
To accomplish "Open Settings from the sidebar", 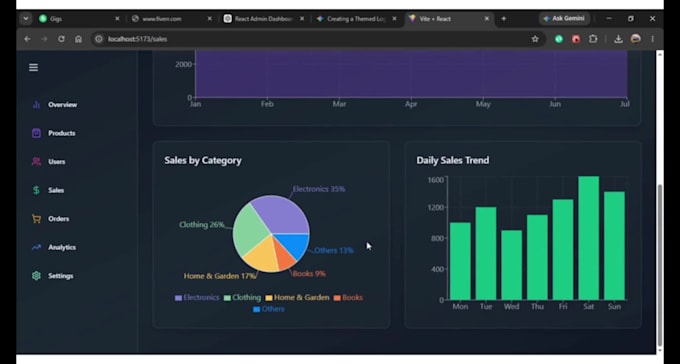I will point(61,276).
